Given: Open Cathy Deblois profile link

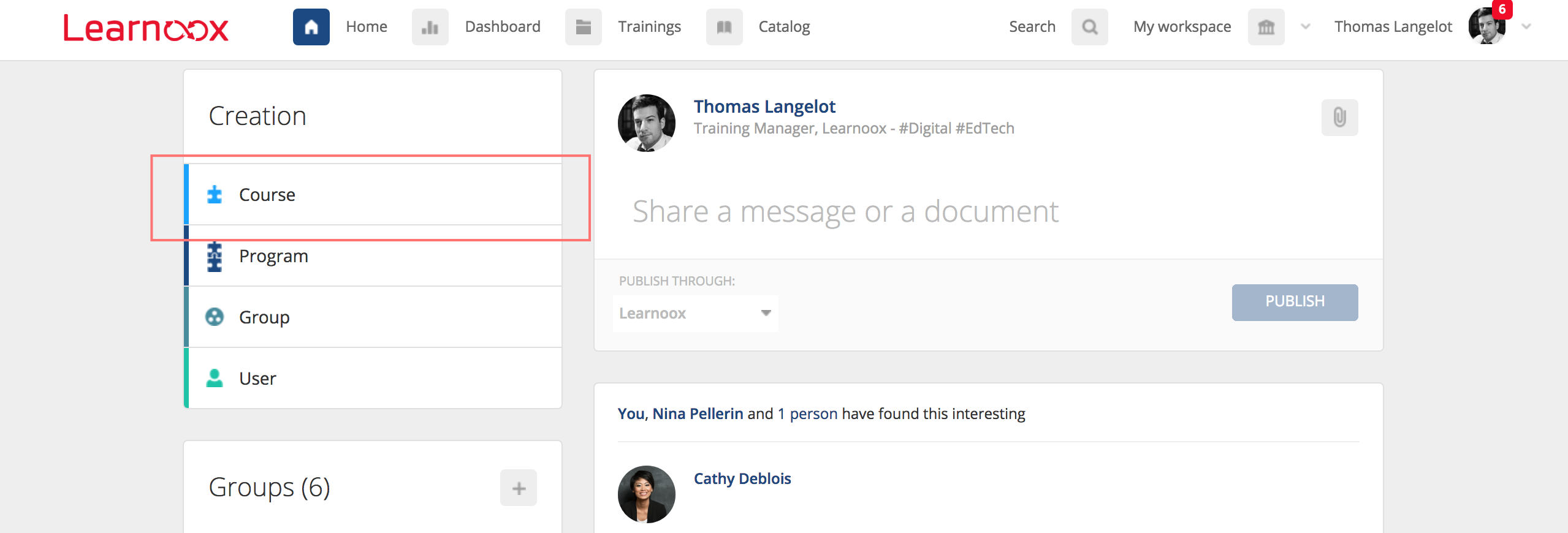Looking at the screenshot, I should coord(742,478).
